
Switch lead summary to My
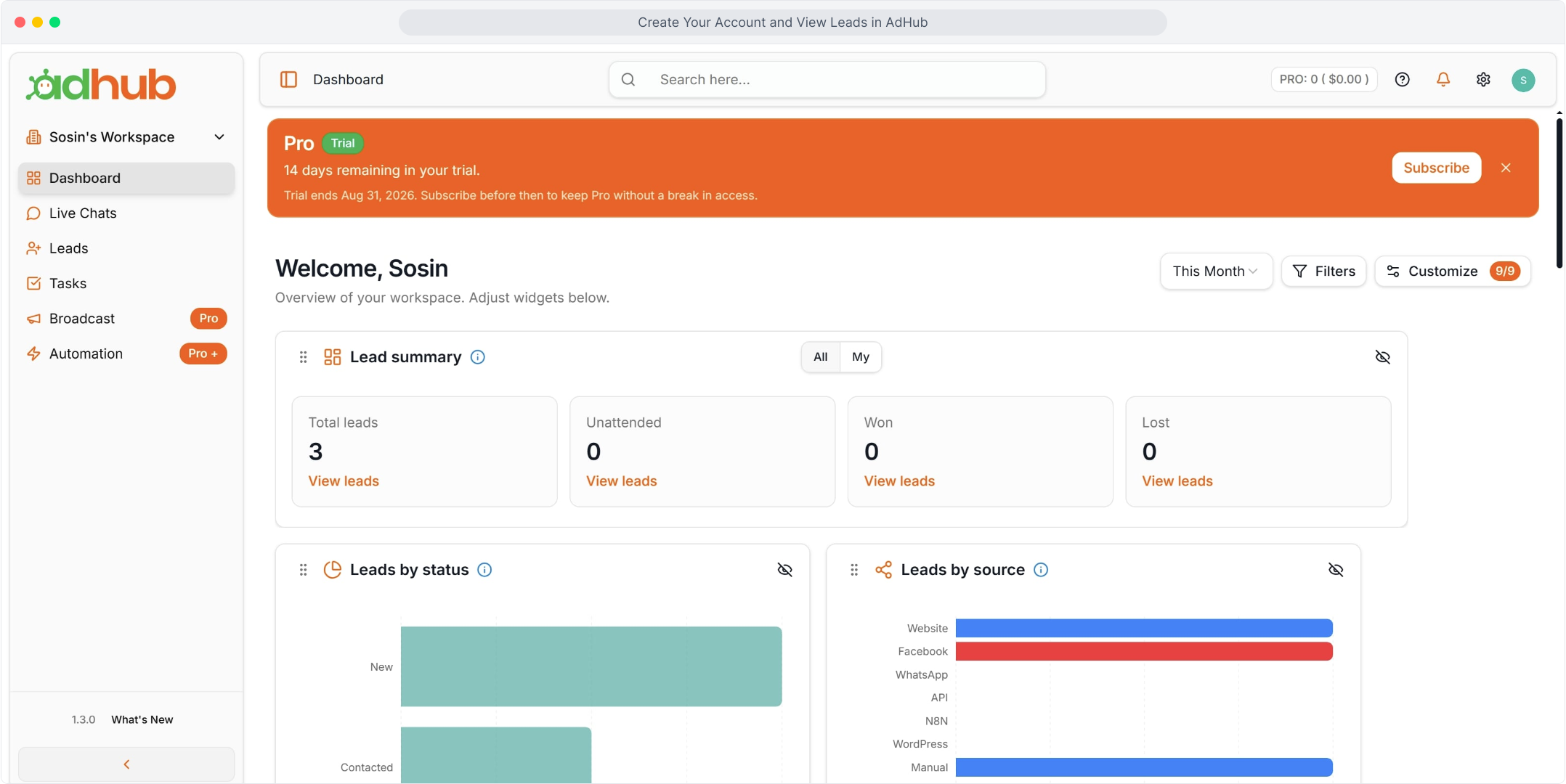861,357
